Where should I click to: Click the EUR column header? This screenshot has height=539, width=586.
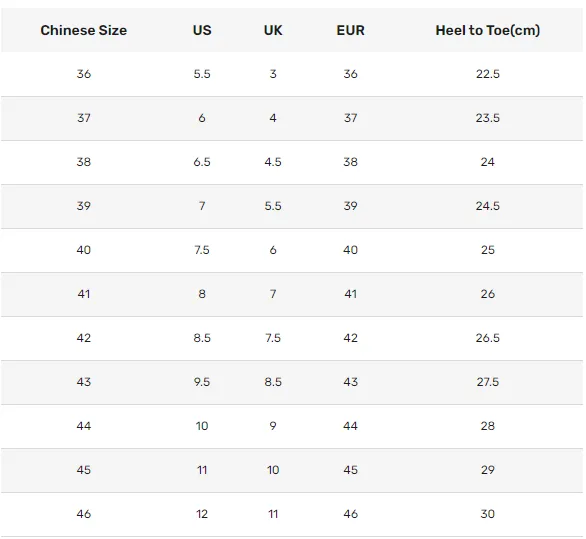351,30
